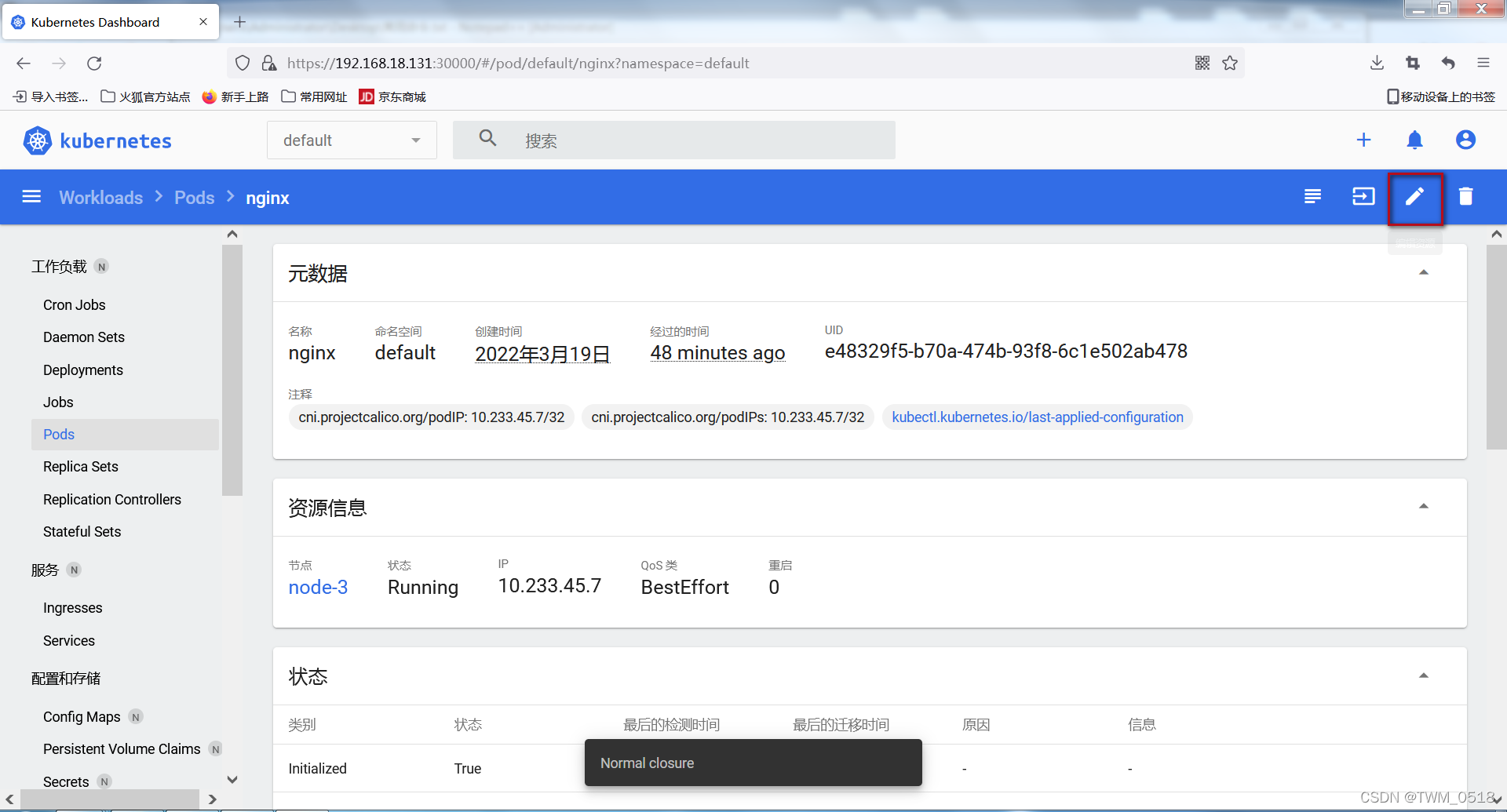Collapse the 状态 section
This screenshot has width=1507, height=812.
click(1423, 676)
